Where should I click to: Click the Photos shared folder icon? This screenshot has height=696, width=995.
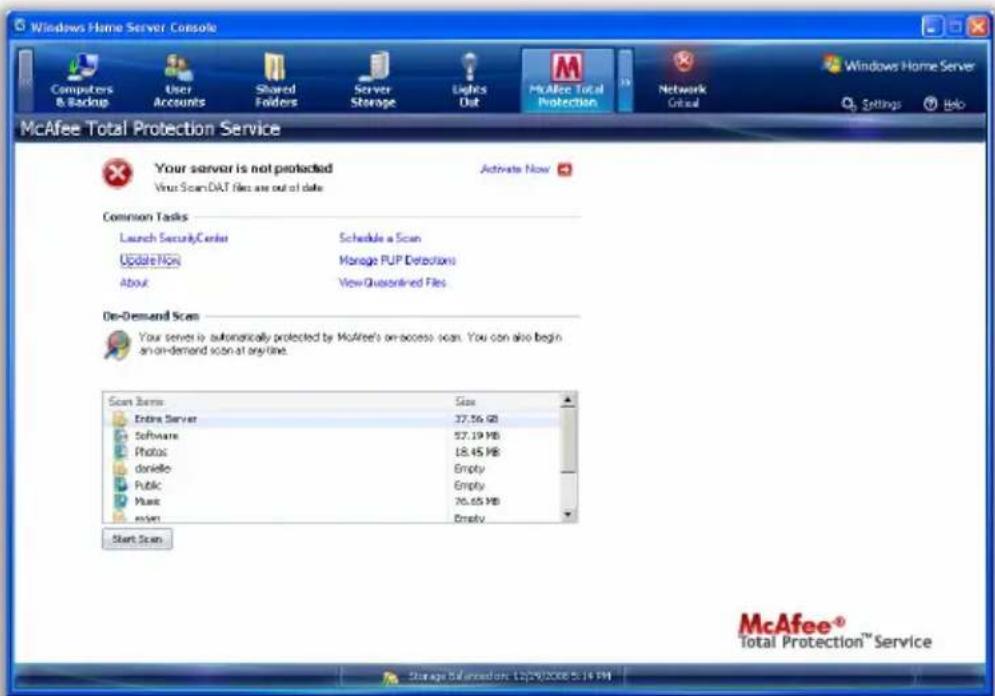120,452
